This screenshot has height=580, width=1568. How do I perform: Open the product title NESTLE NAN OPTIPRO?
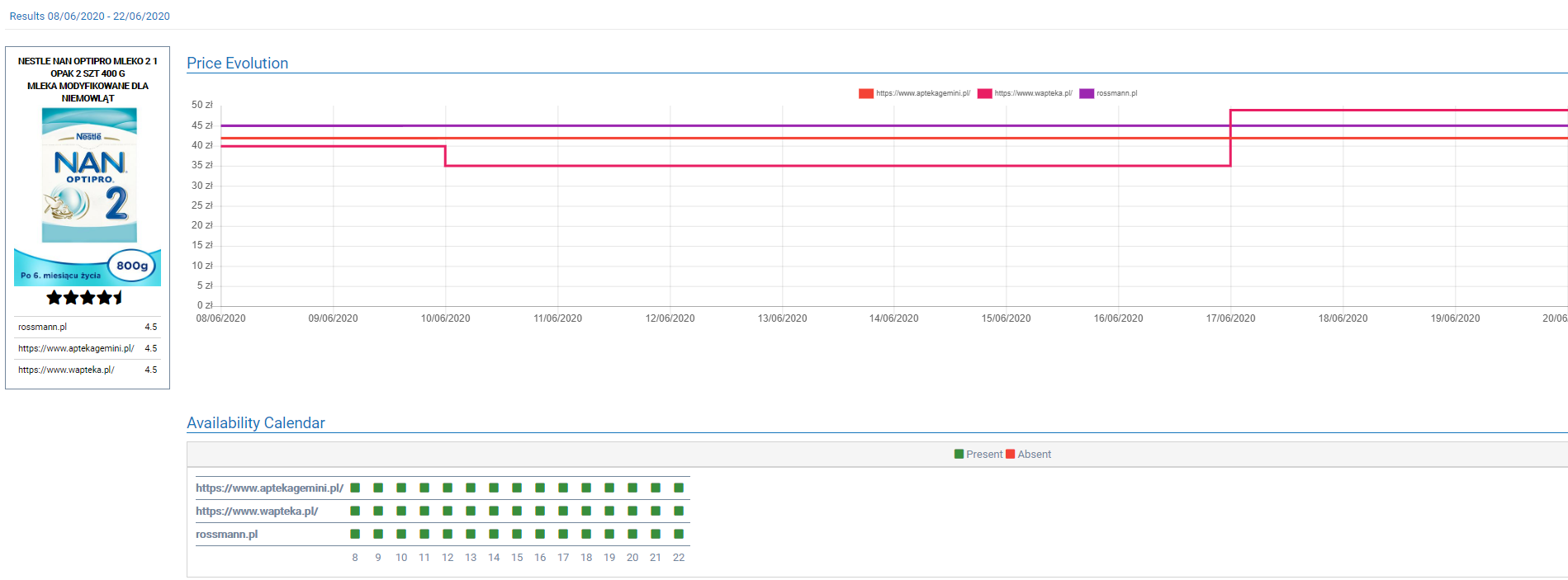coord(88,79)
